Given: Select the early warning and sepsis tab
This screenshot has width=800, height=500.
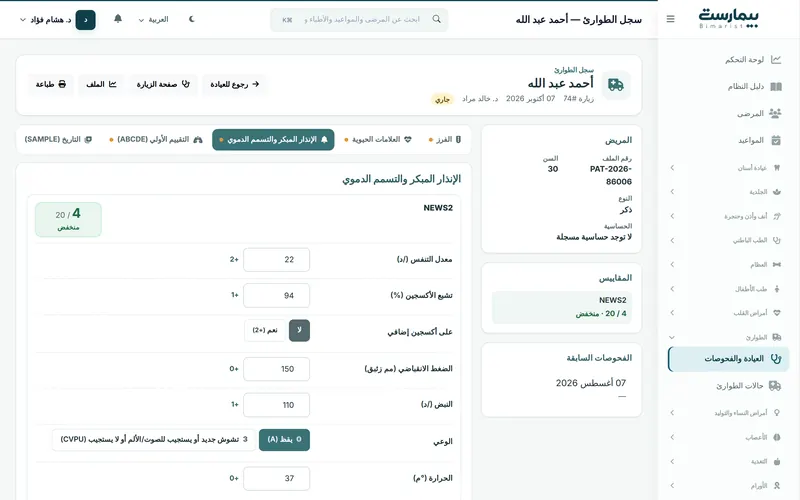Looking at the screenshot, I should pos(273,139).
